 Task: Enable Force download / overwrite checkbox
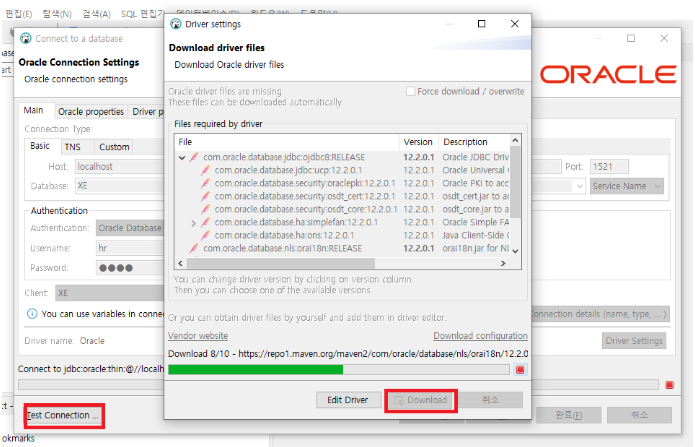point(410,91)
